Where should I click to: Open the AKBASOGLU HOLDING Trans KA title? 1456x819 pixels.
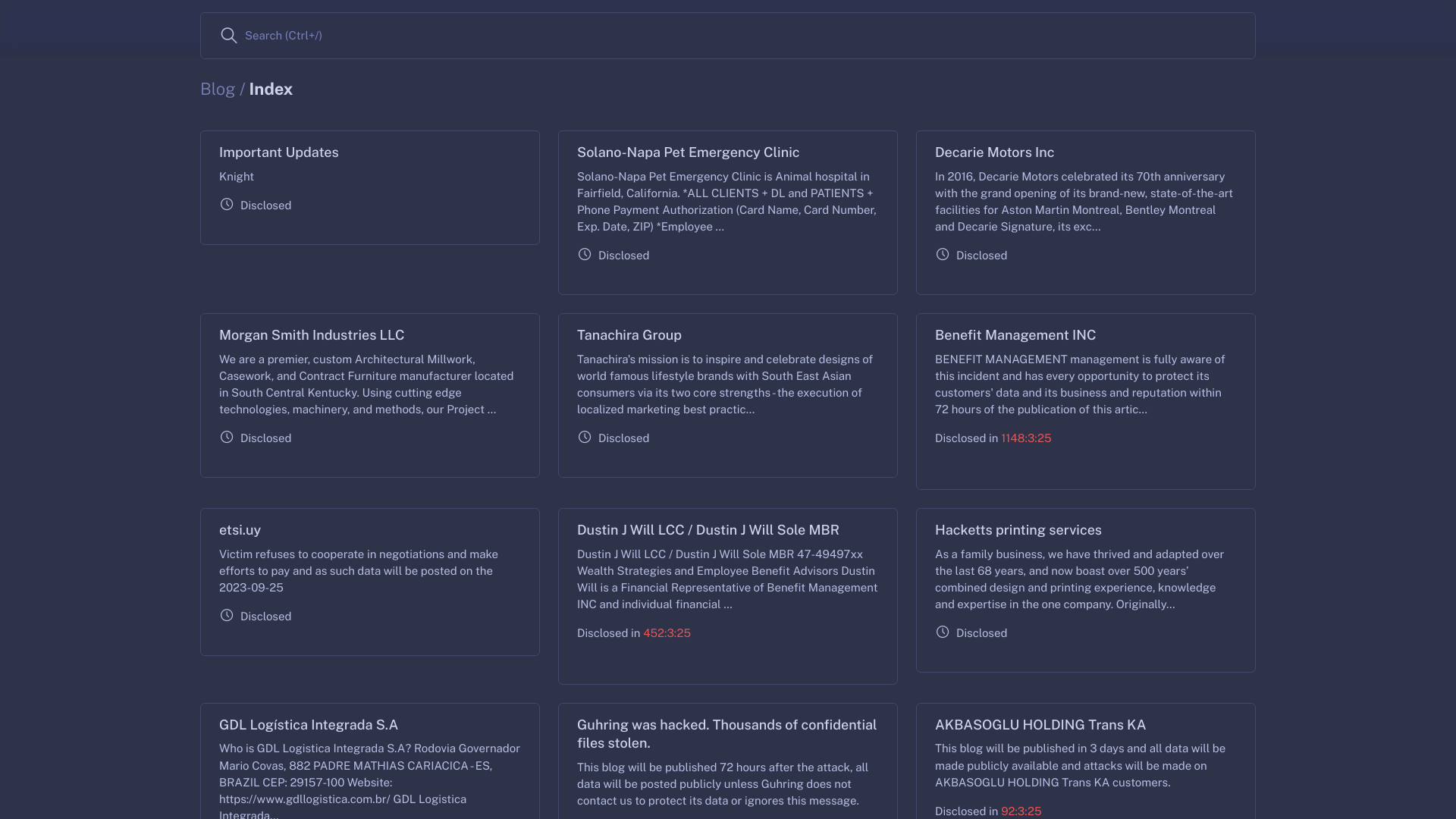coord(1040,725)
